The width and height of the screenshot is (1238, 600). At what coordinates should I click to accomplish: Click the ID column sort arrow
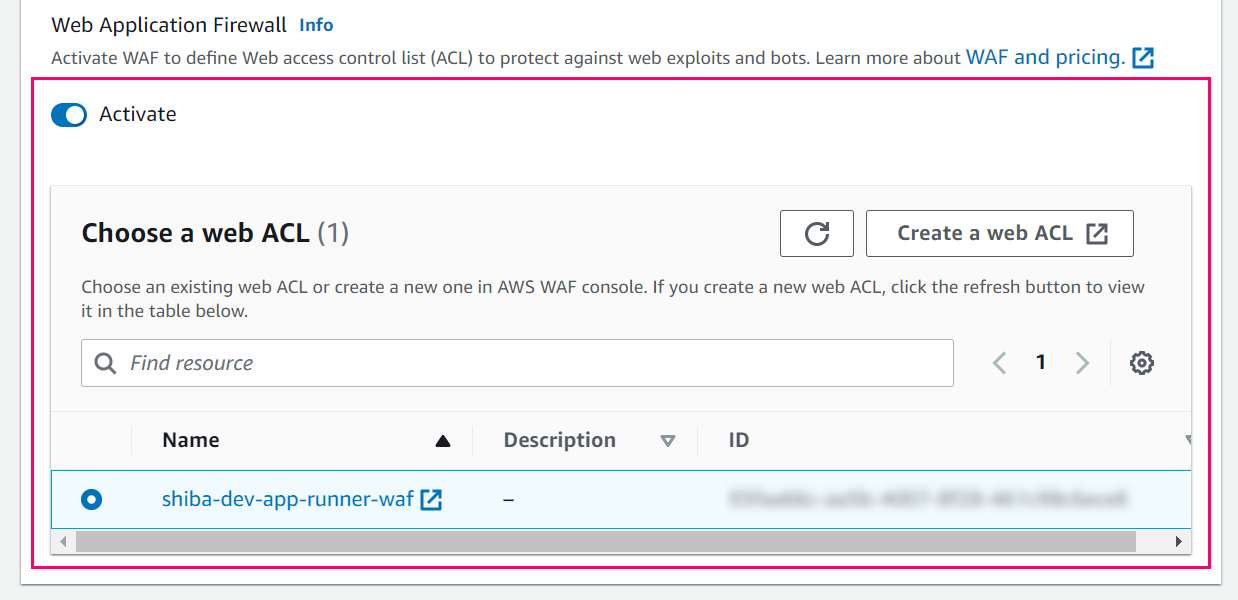pos(1188,441)
